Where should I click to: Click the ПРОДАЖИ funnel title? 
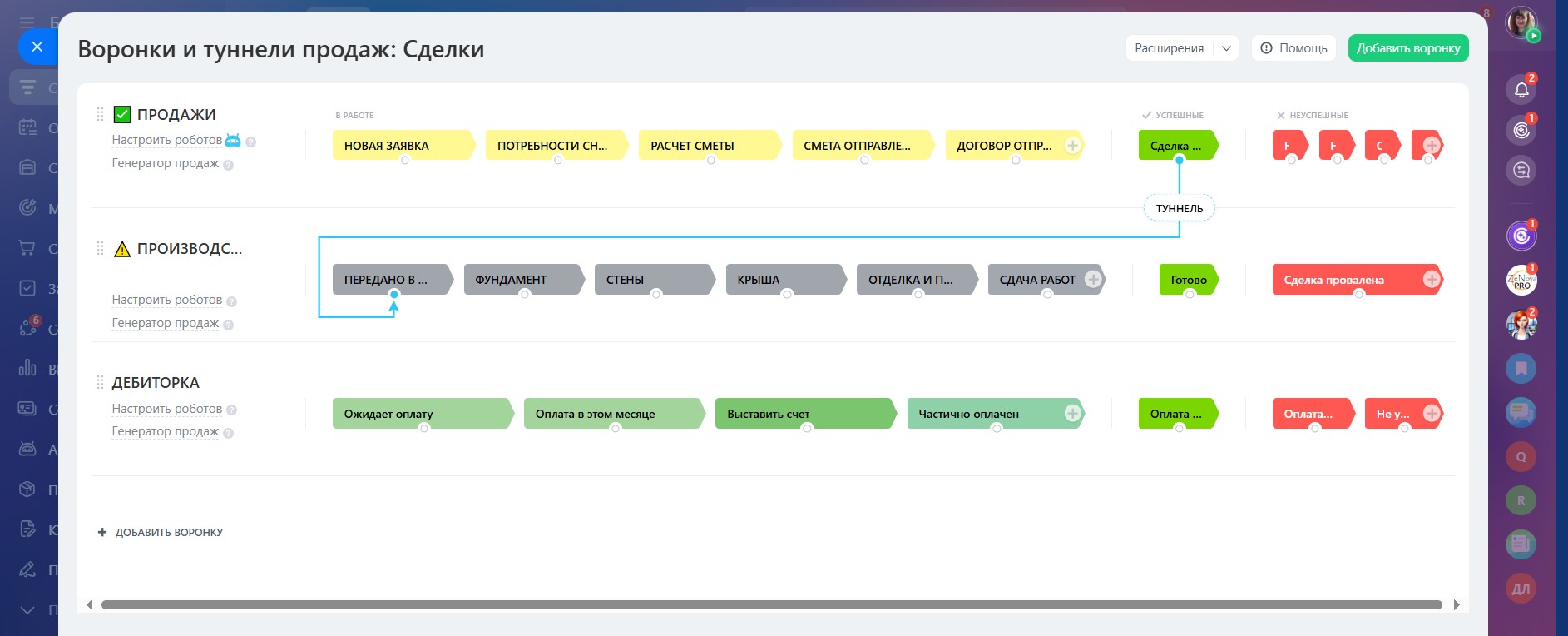point(176,114)
